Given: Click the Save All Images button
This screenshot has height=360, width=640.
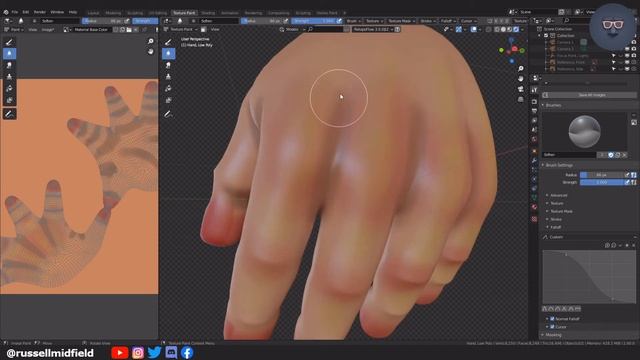Looking at the screenshot, I should pos(589,95).
